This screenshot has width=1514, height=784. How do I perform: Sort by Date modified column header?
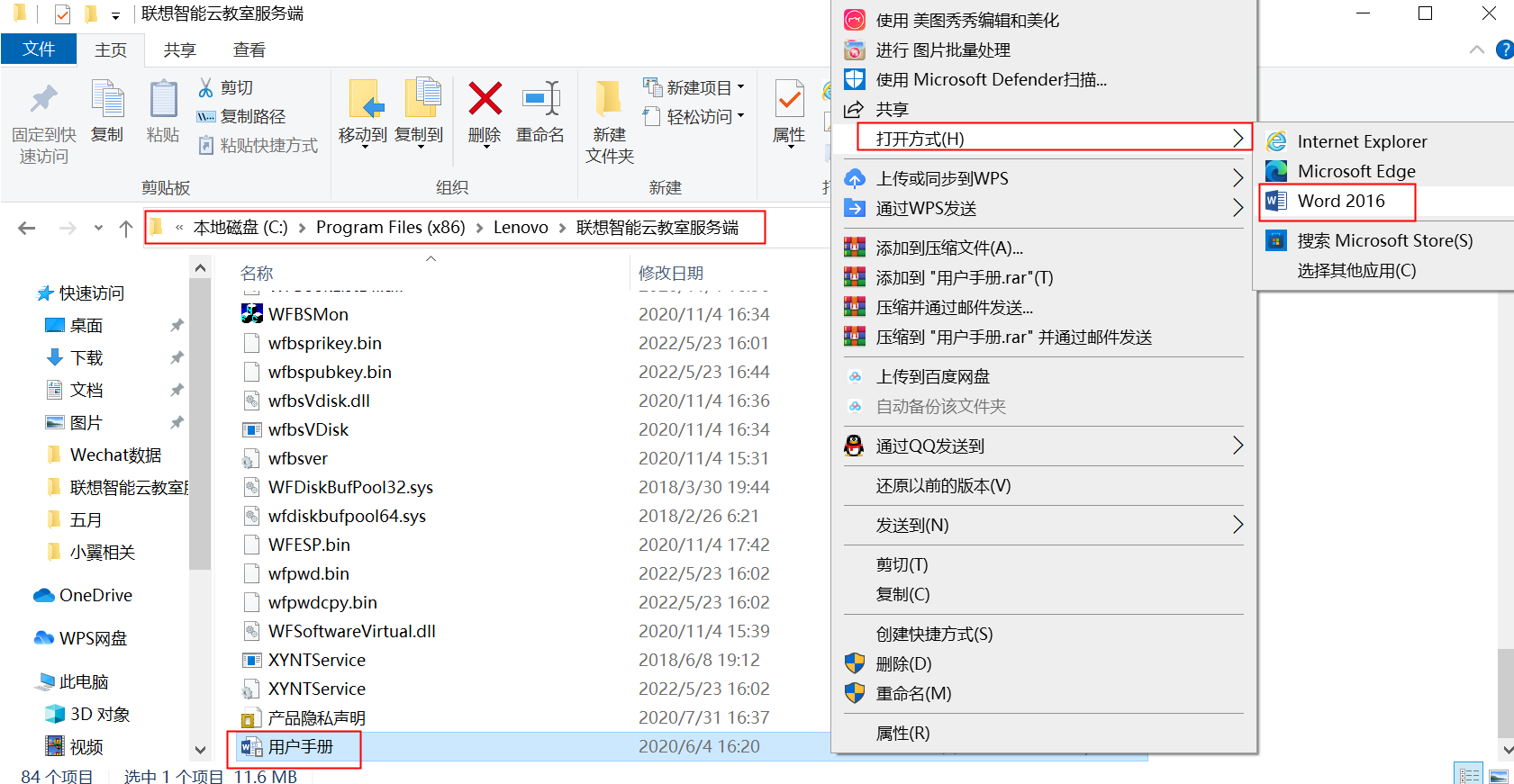(x=670, y=273)
